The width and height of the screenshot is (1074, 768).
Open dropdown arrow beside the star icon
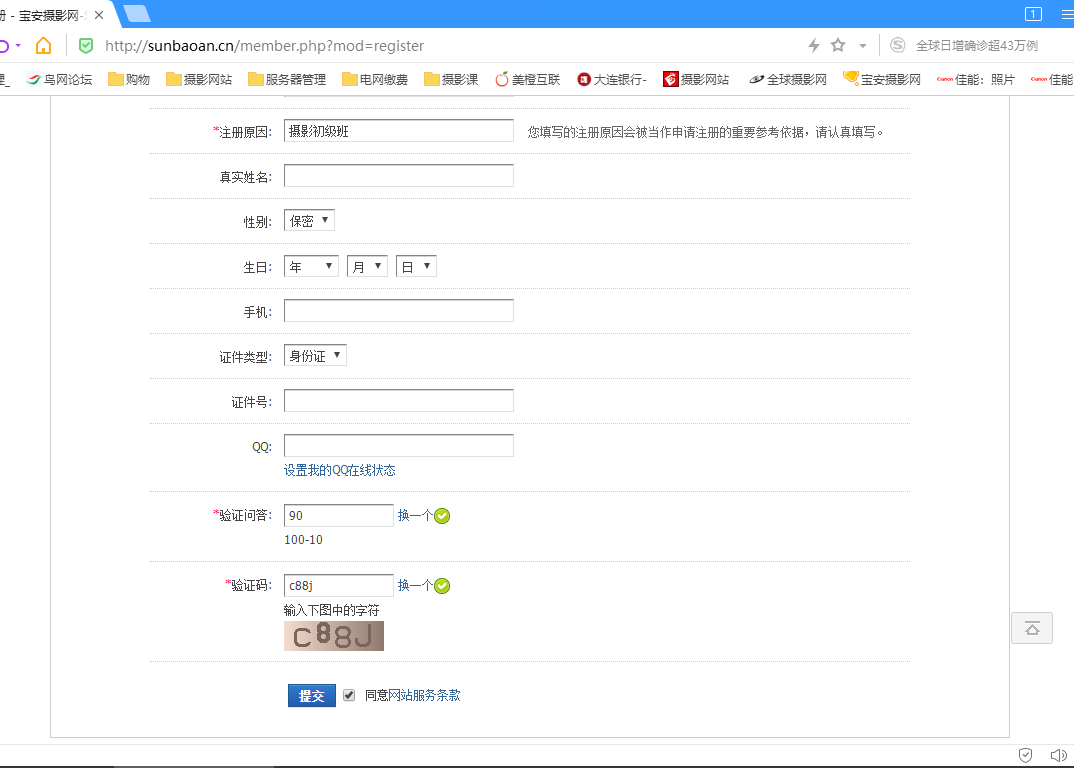click(x=862, y=46)
